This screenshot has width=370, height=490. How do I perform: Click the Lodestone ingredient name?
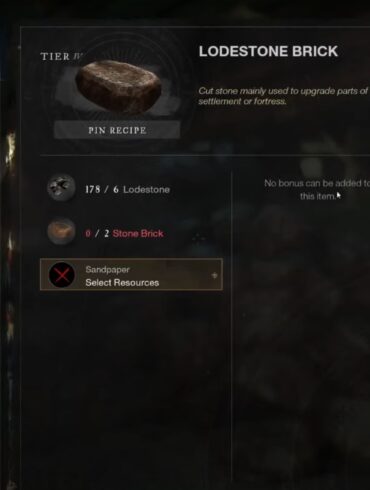point(146,189)
